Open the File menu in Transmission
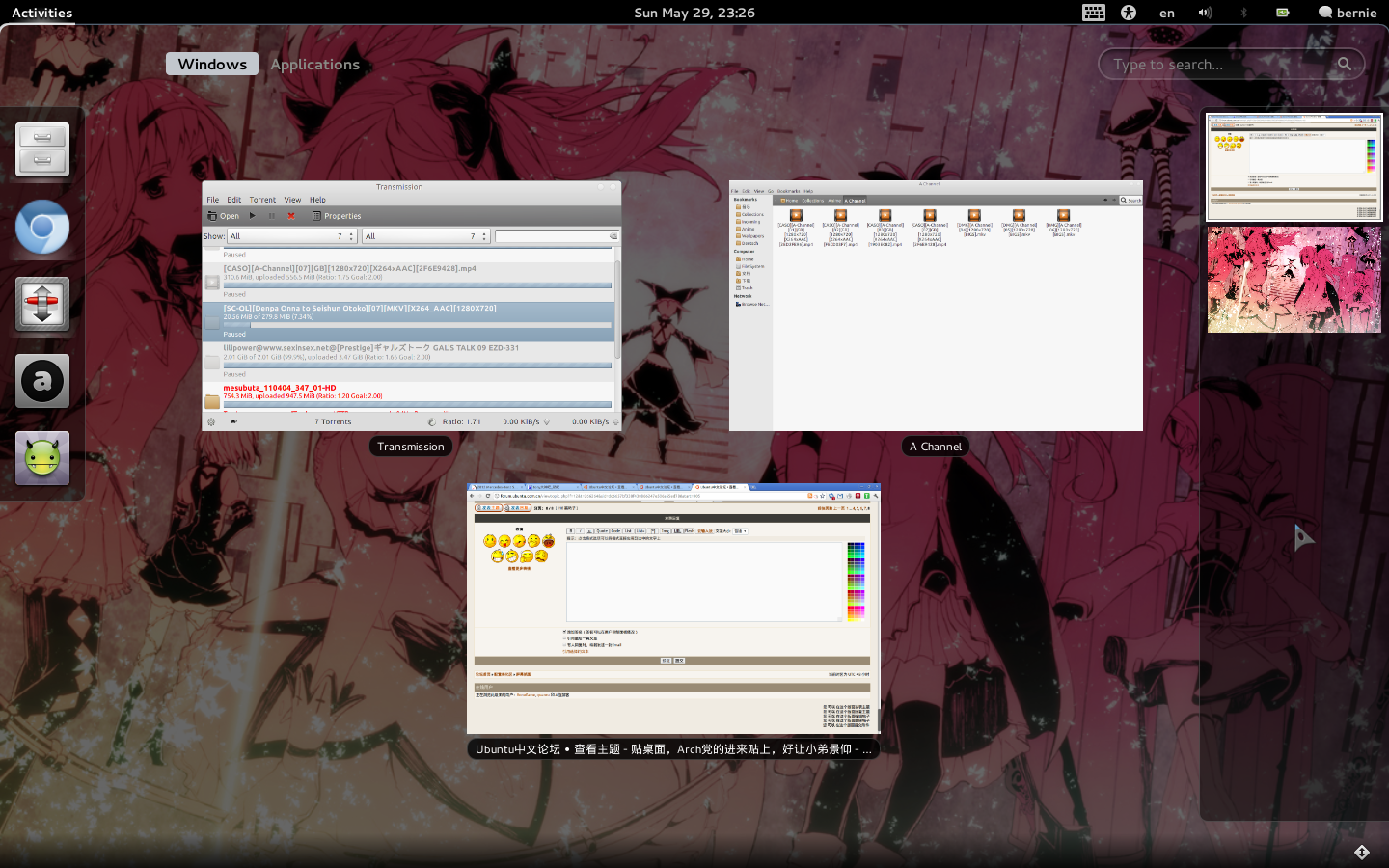The height and width of the screenshot is (868, 1389). [213, 200]
